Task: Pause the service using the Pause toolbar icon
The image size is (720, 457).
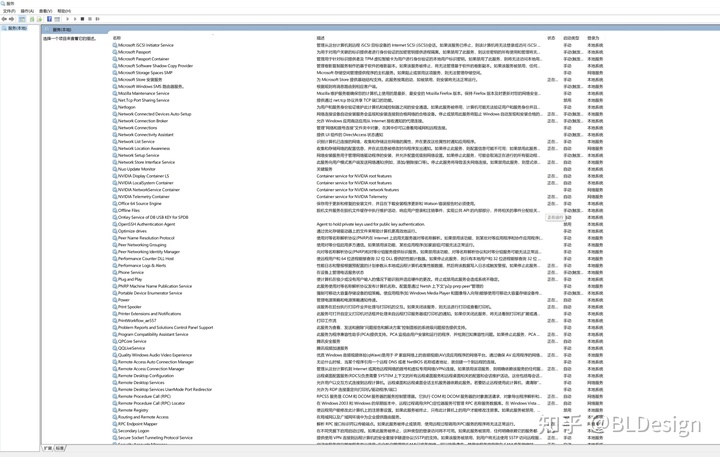Action: click(x=90, y=19)
